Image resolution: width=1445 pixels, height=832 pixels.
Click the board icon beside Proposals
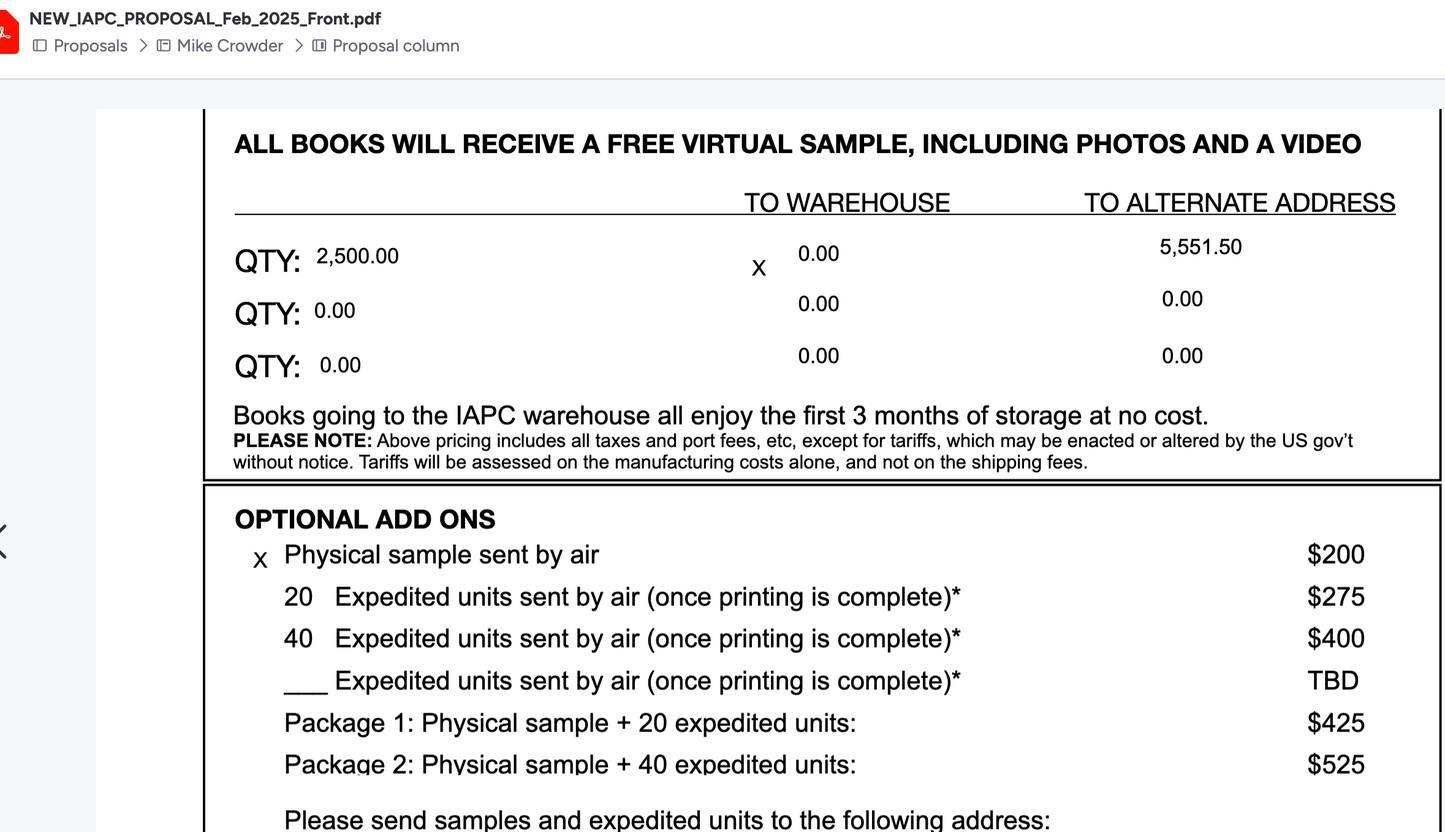tap(40, 46)
